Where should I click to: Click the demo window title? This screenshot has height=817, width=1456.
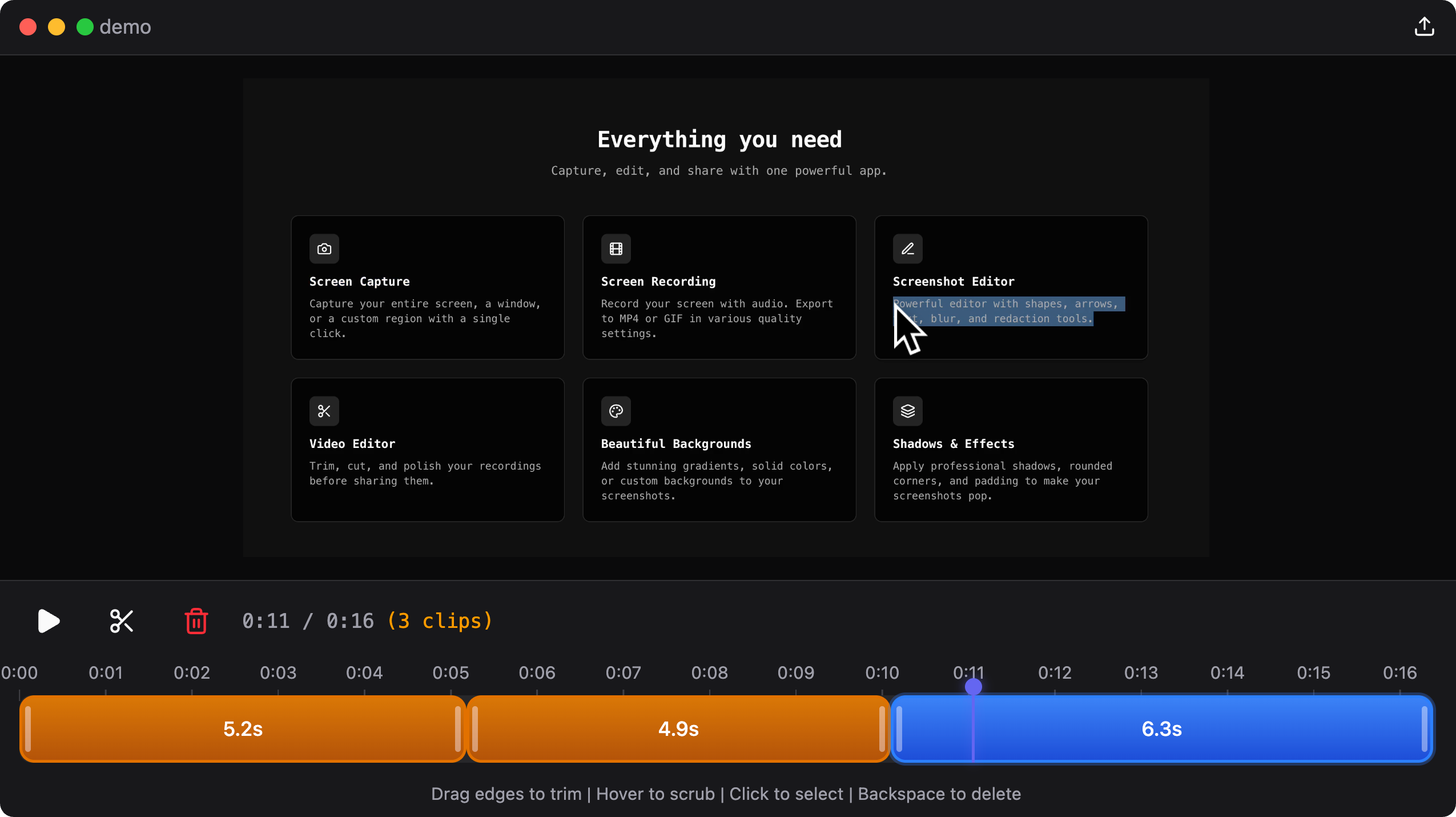[125, 26]
